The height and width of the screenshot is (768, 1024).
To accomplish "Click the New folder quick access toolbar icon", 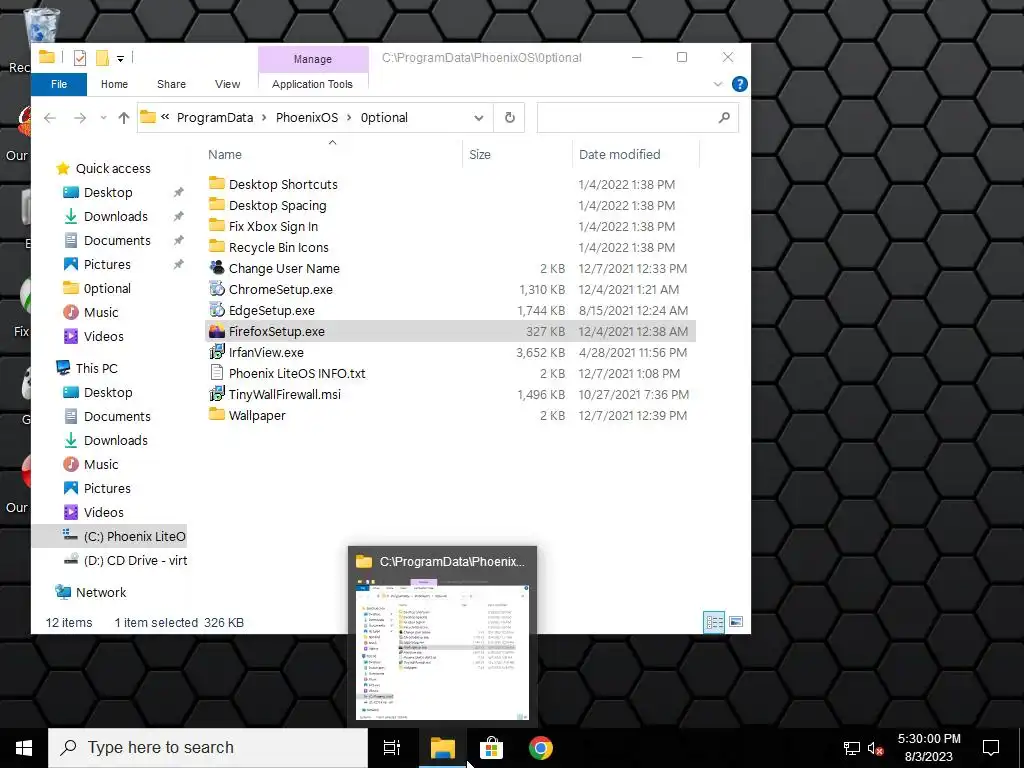I will (102, 58).
